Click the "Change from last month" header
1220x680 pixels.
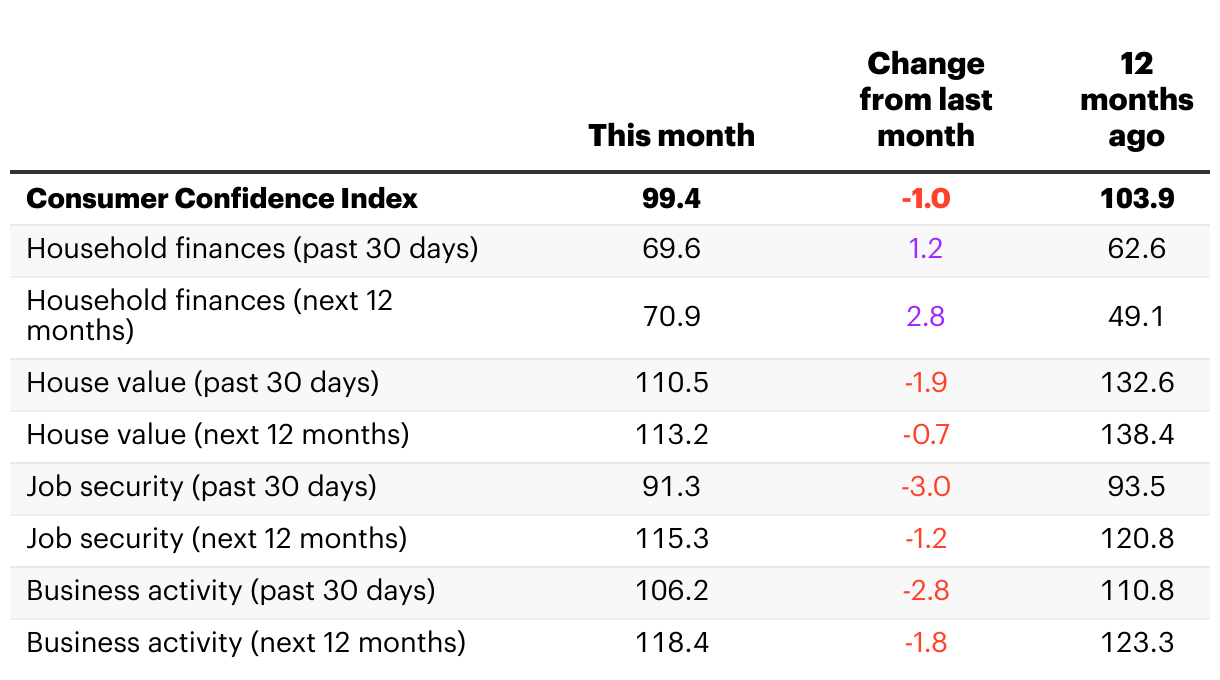pyautogui.click(x=925, y=100)
